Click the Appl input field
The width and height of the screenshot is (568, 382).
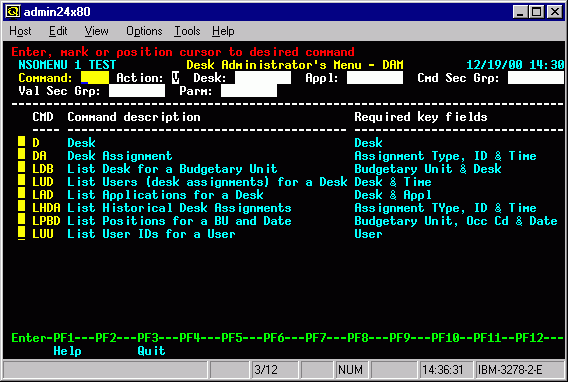375,77
